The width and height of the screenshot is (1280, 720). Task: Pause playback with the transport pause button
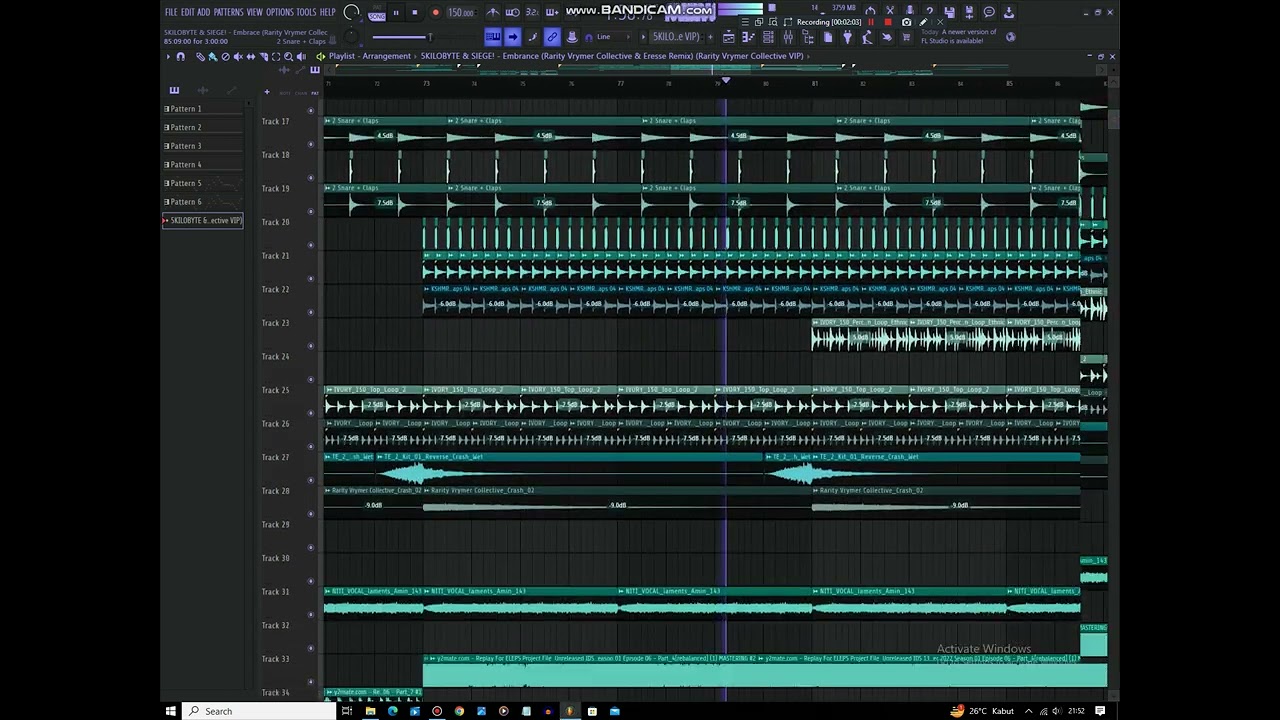coord(396,13)
